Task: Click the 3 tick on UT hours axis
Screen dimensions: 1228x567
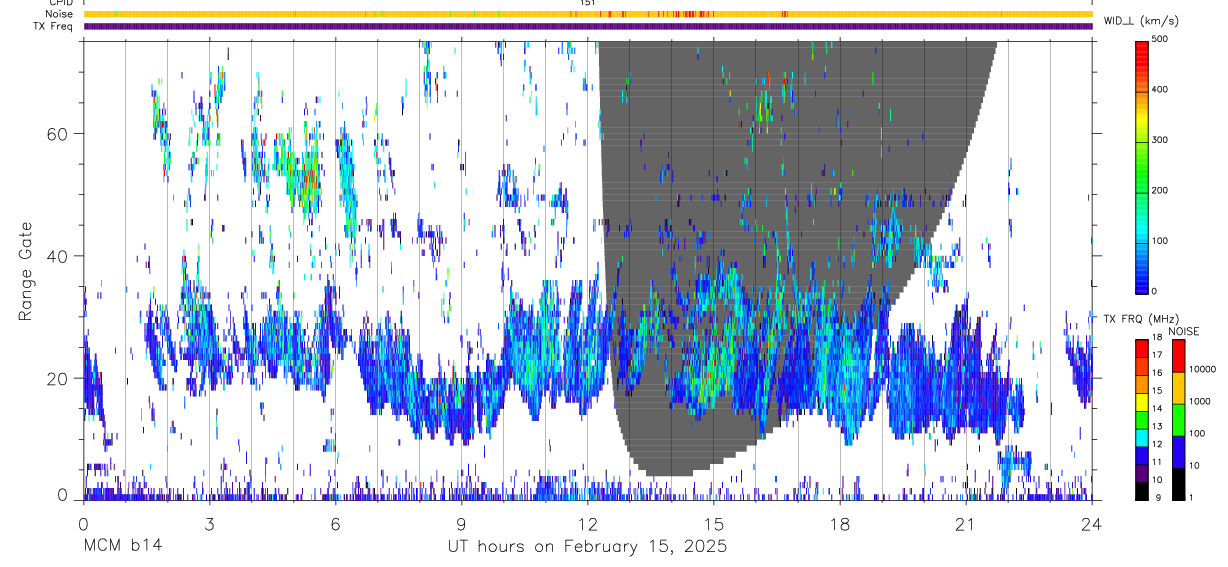Action: (209, 523)
